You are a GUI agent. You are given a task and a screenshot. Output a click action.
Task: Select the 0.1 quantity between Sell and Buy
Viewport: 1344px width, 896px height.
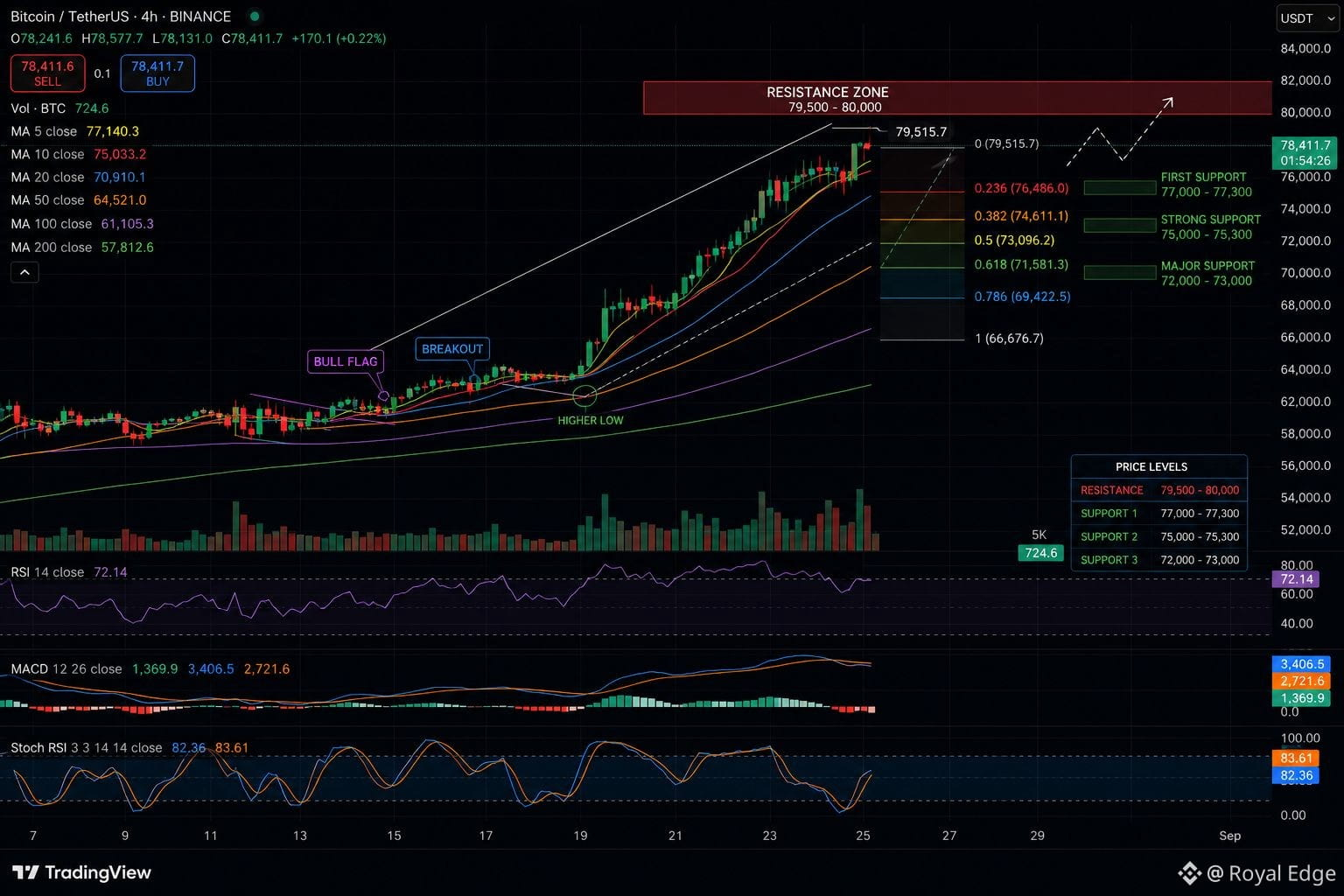pos(102,74)
